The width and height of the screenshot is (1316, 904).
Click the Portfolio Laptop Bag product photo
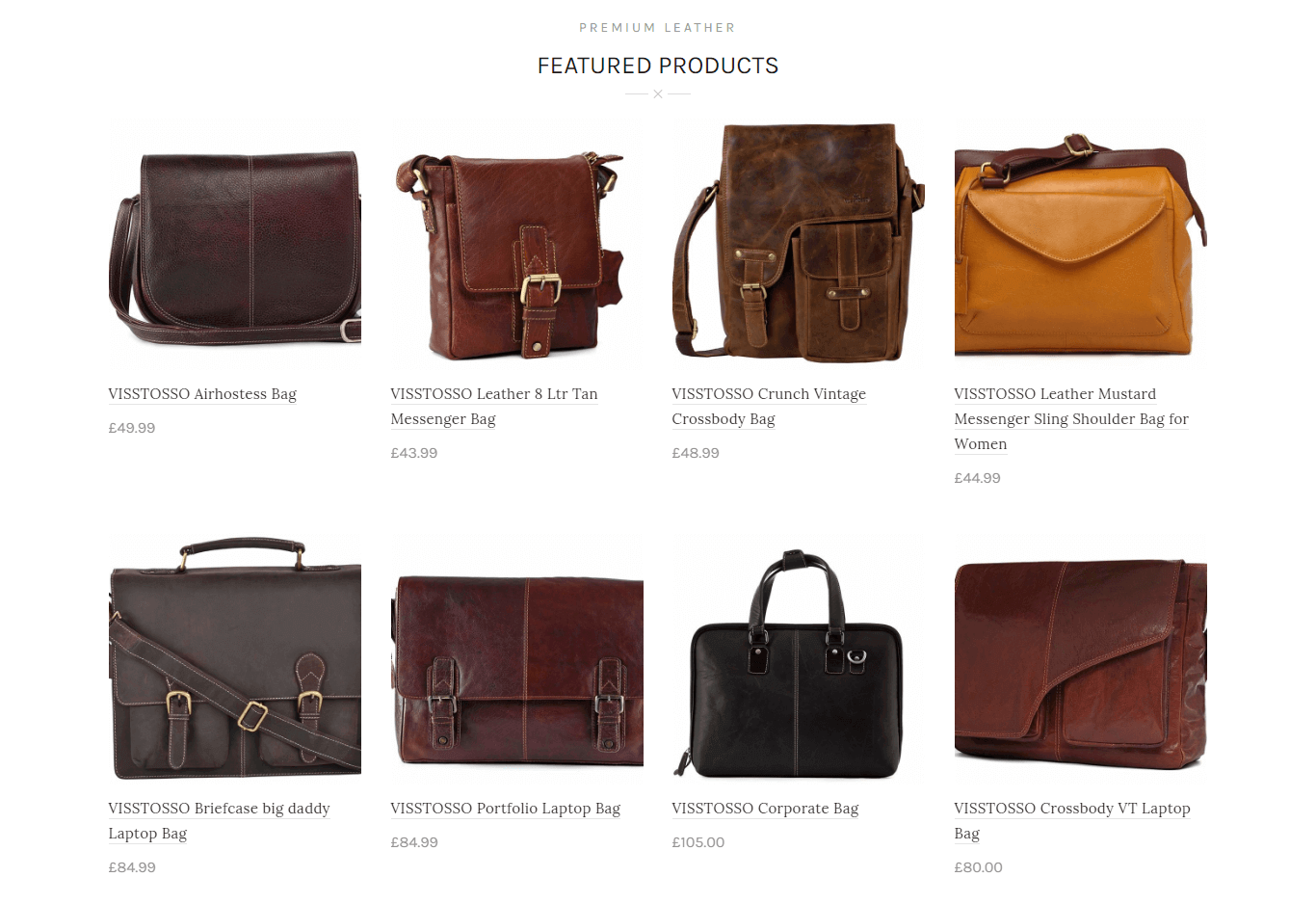pos(516,659)
